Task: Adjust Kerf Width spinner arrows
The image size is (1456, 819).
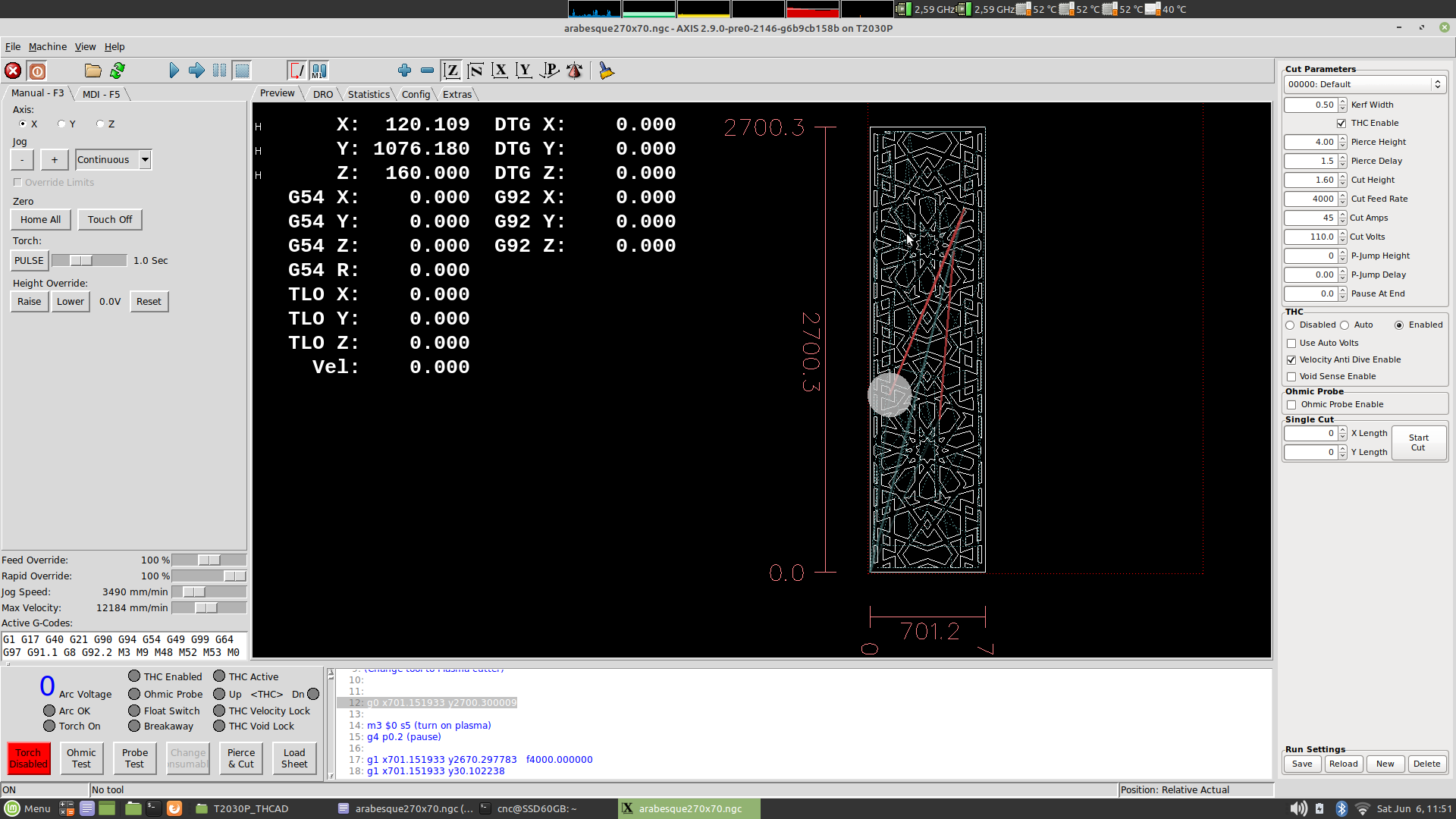Action: coord(1342,105)
